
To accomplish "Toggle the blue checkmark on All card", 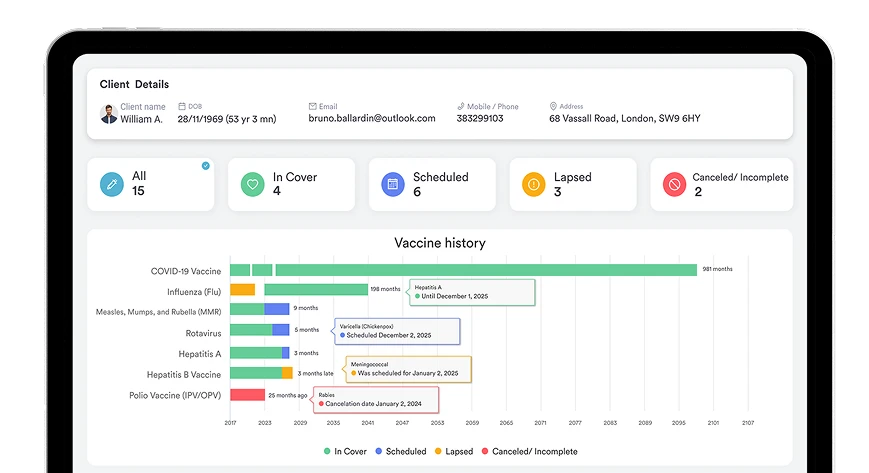I will (206, 166).
